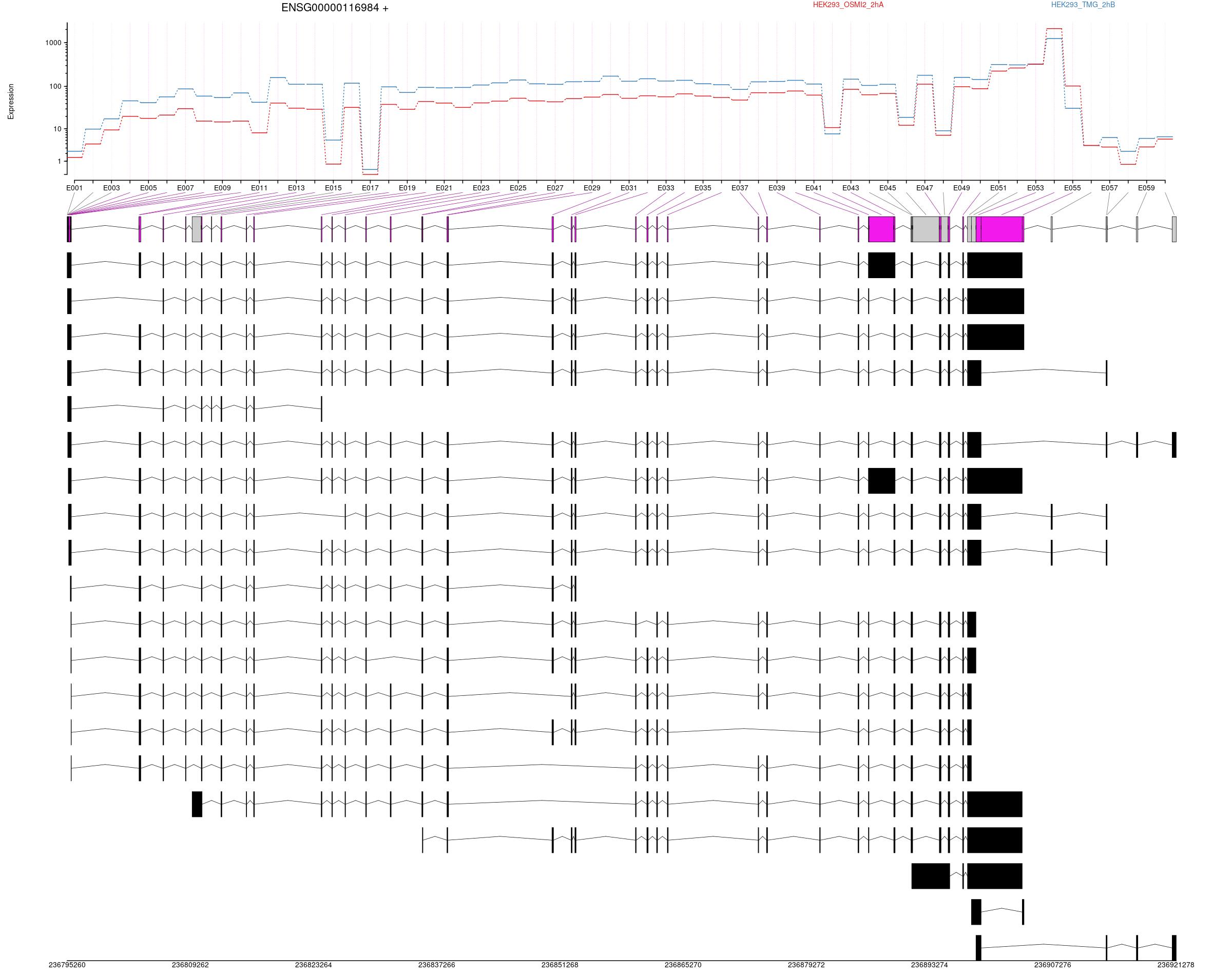Image resolution: width=1232 pixels, height=975 pixels.
Task: Select exon label E027
Action: [x=555, y=188]
